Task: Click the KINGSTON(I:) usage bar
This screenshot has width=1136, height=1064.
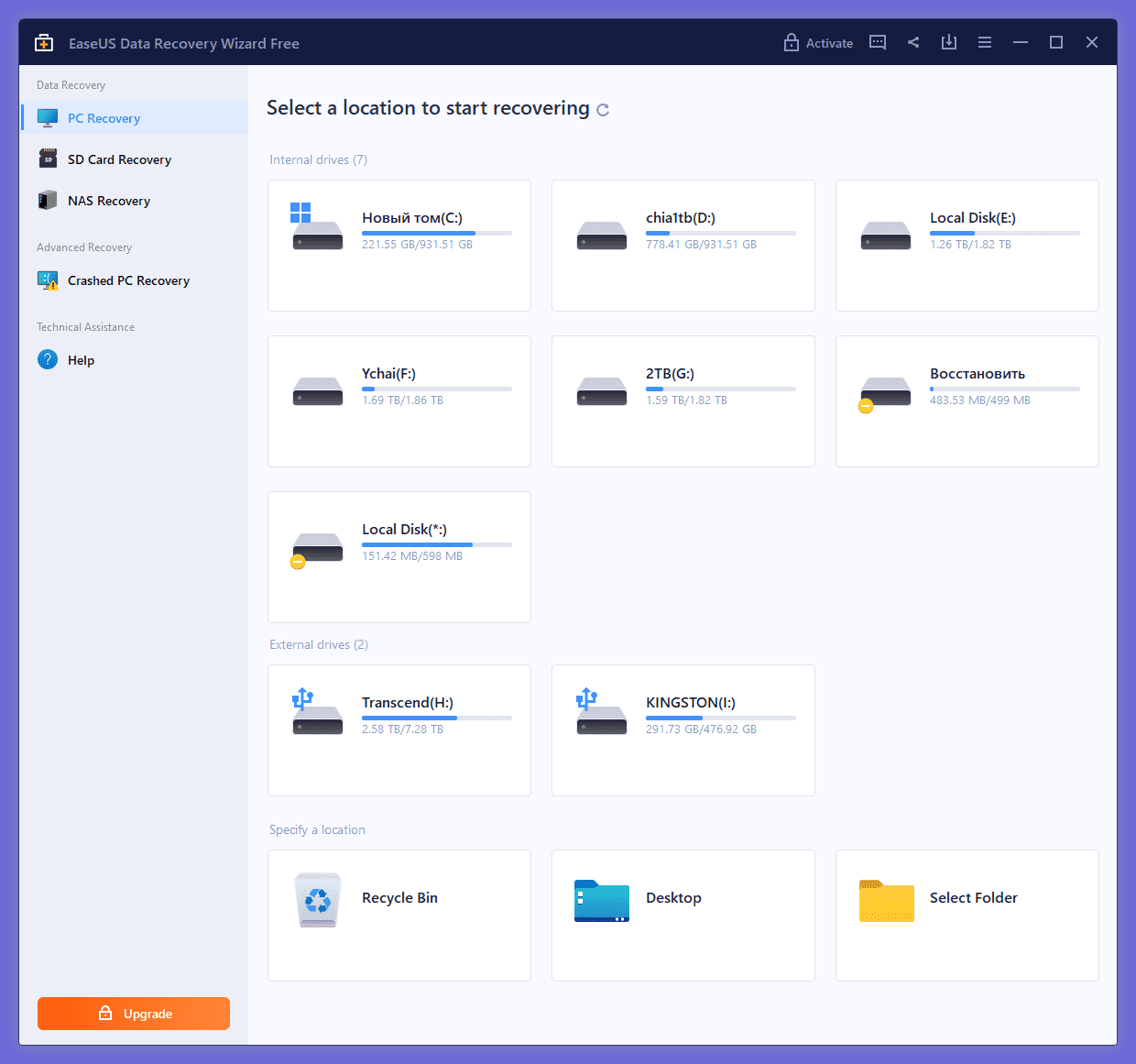Action: [721, 718]
